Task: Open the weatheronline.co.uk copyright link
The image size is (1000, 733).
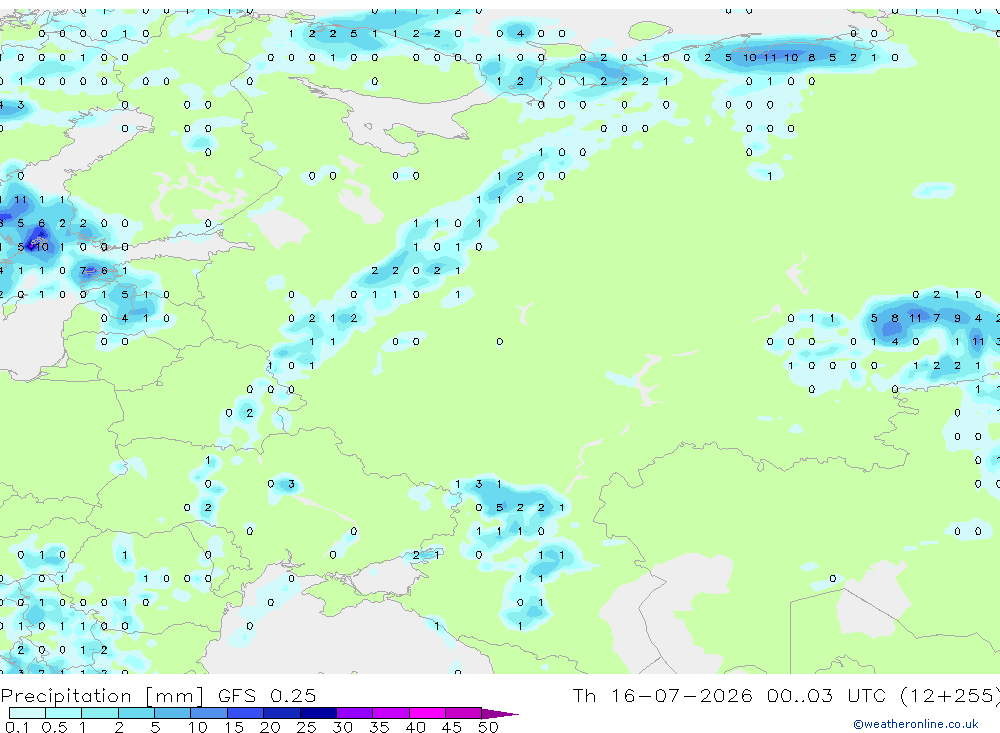Action: click(x=915, y=724)
